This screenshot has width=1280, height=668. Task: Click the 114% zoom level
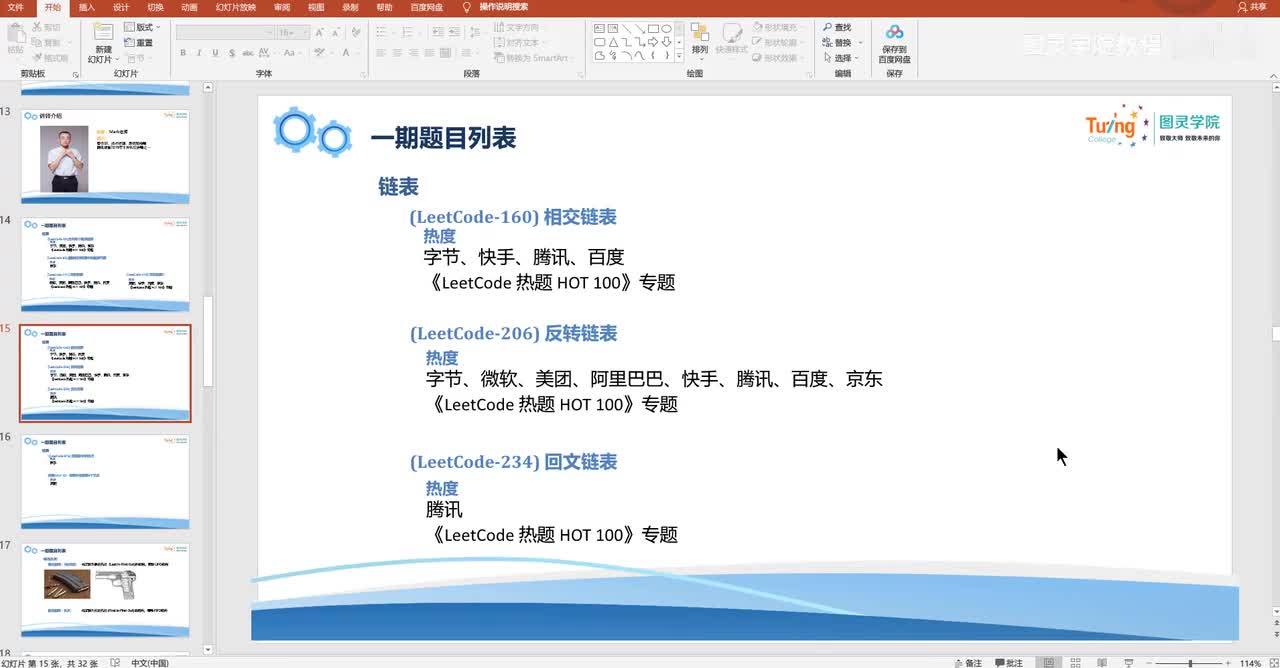1250,662
